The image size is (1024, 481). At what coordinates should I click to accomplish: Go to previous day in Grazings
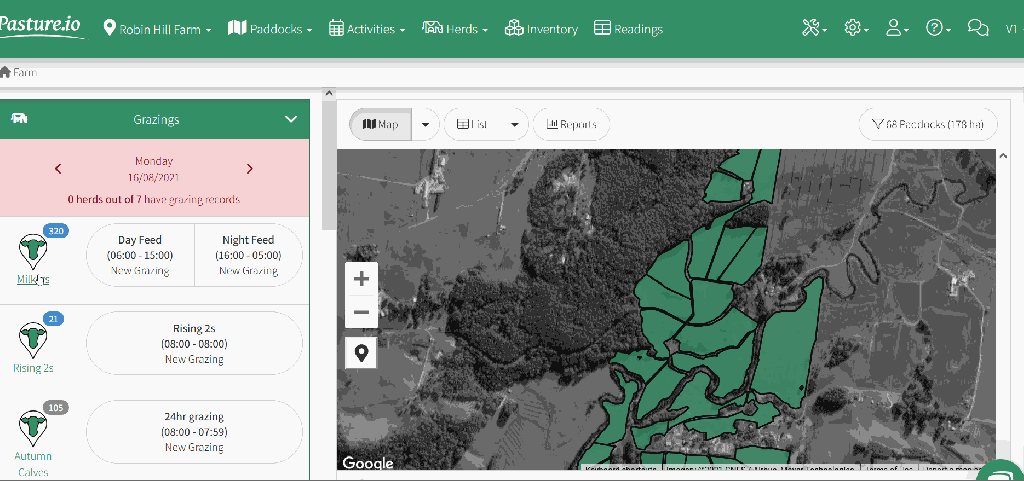click(58, 169)
